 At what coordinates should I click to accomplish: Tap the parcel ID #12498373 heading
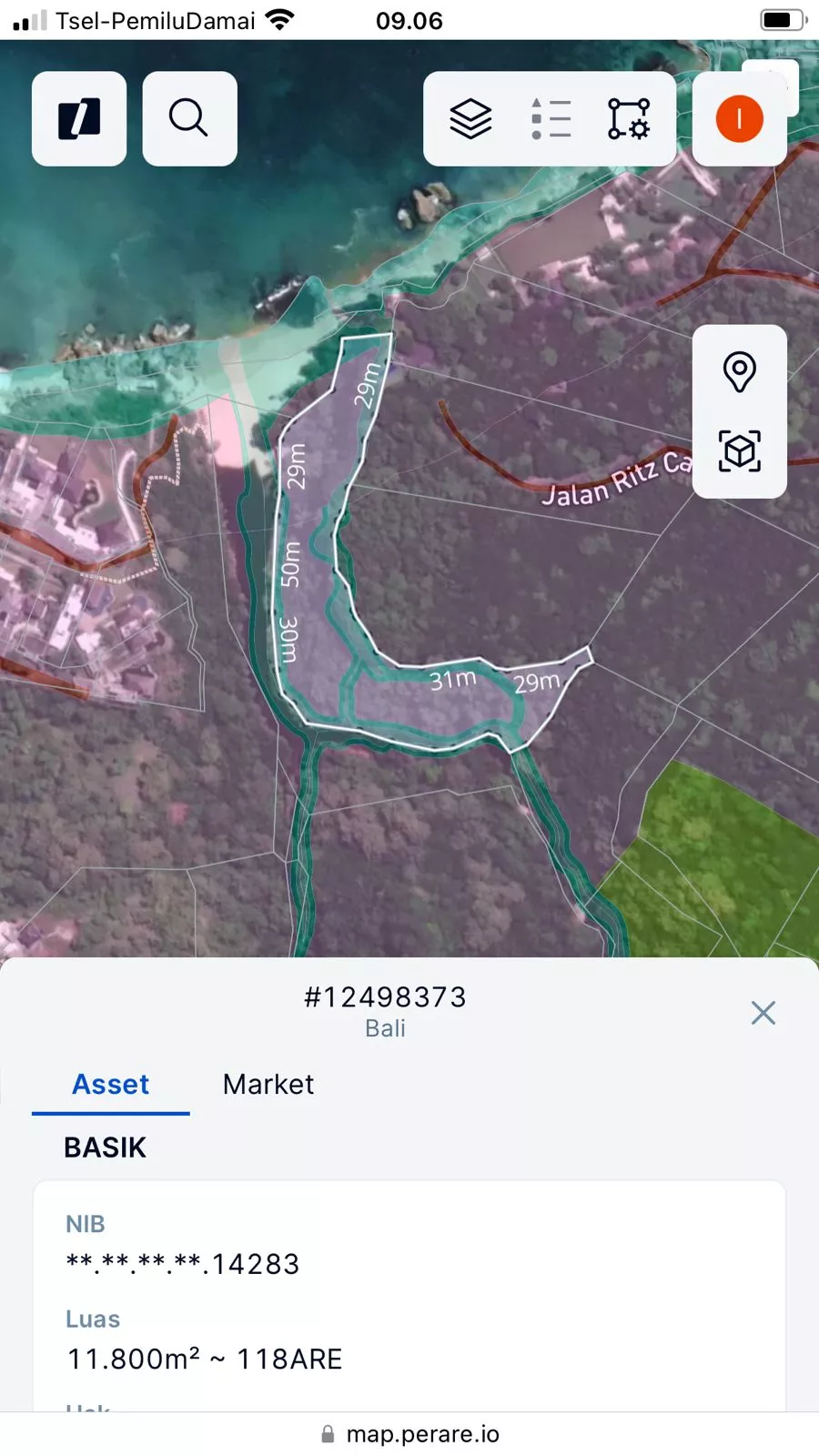pyautogui.click(x=385, y=997)
